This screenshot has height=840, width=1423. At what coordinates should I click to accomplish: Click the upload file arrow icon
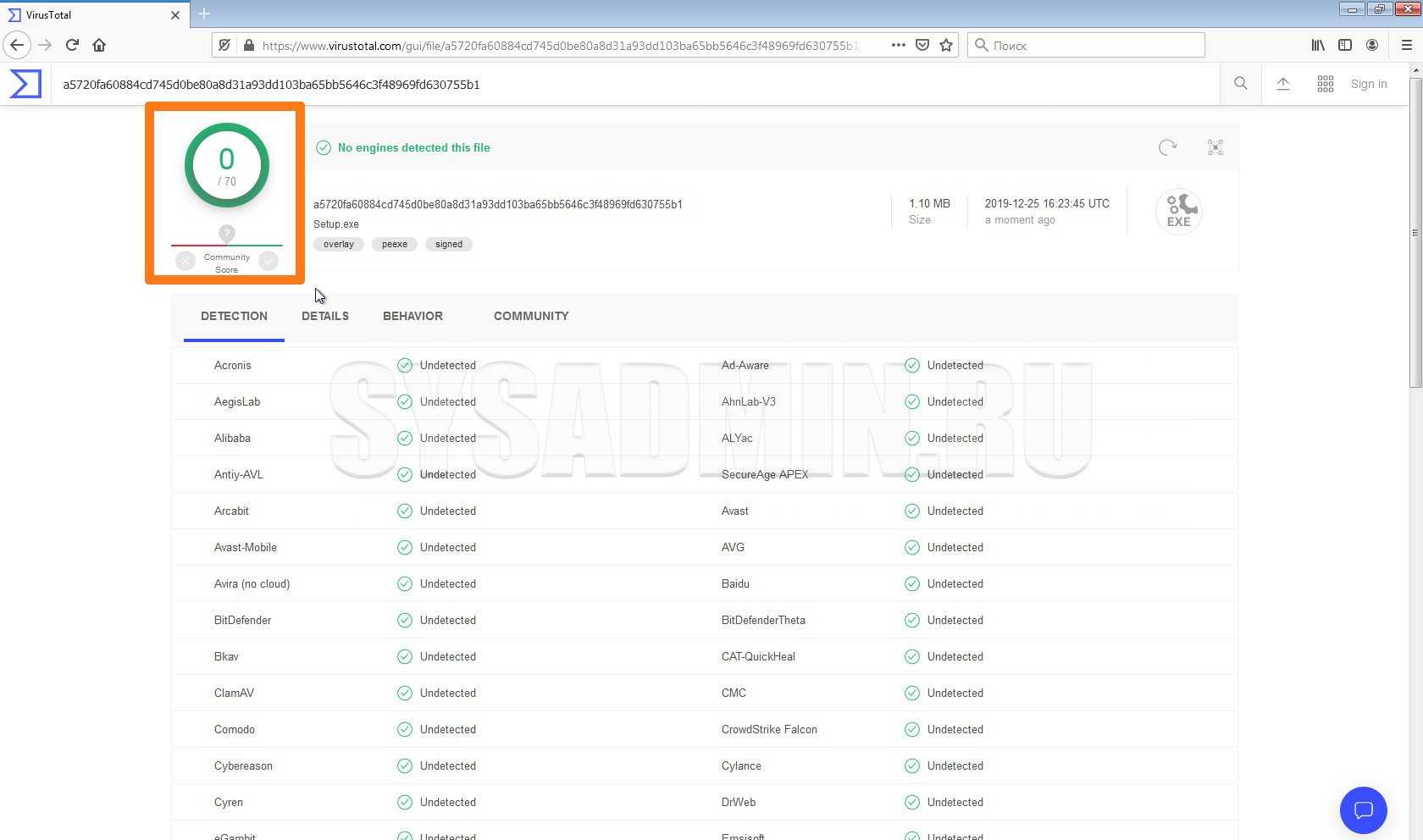click(1282, 84)
